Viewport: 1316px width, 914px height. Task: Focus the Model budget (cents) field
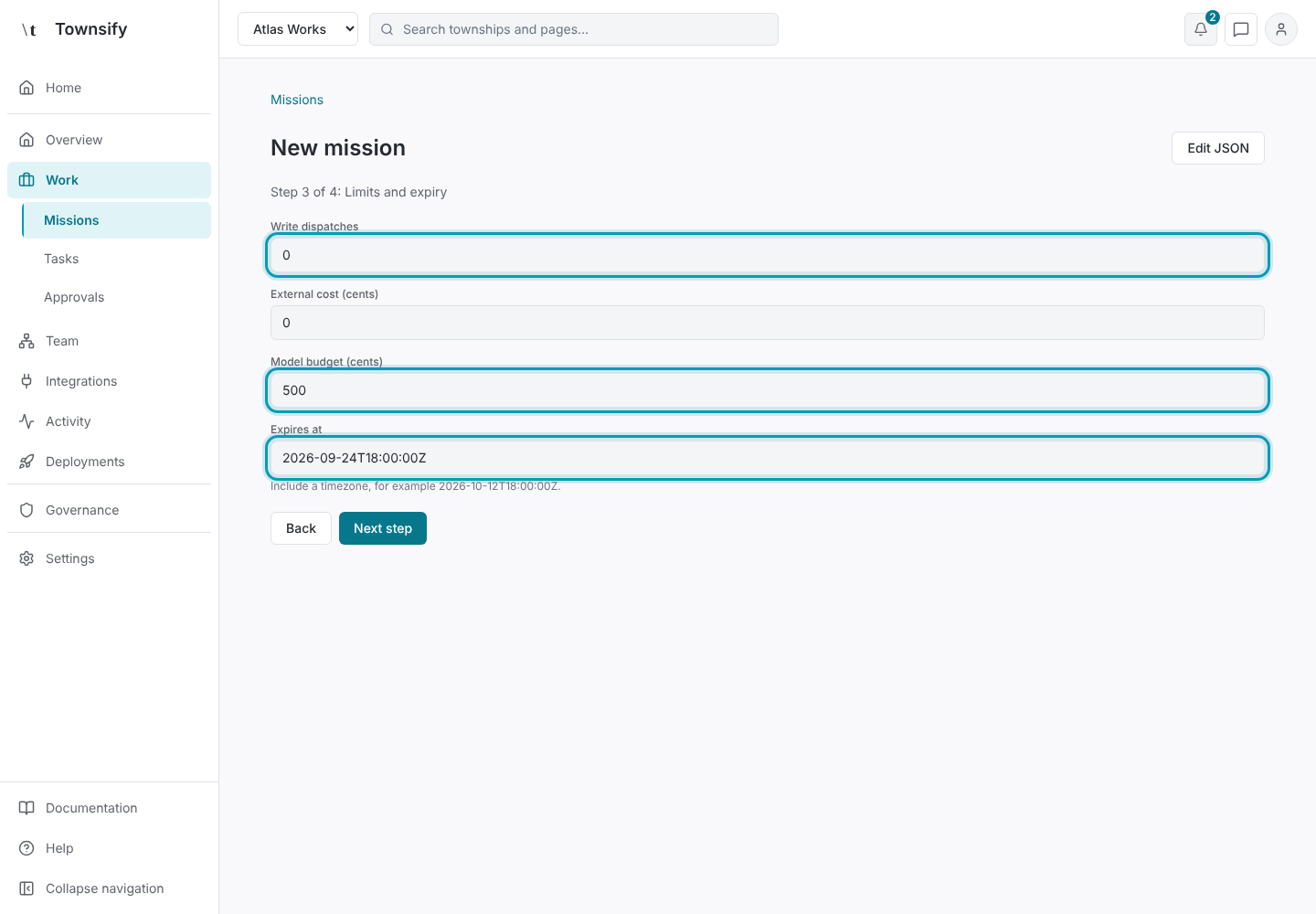(x=768, y=390)
